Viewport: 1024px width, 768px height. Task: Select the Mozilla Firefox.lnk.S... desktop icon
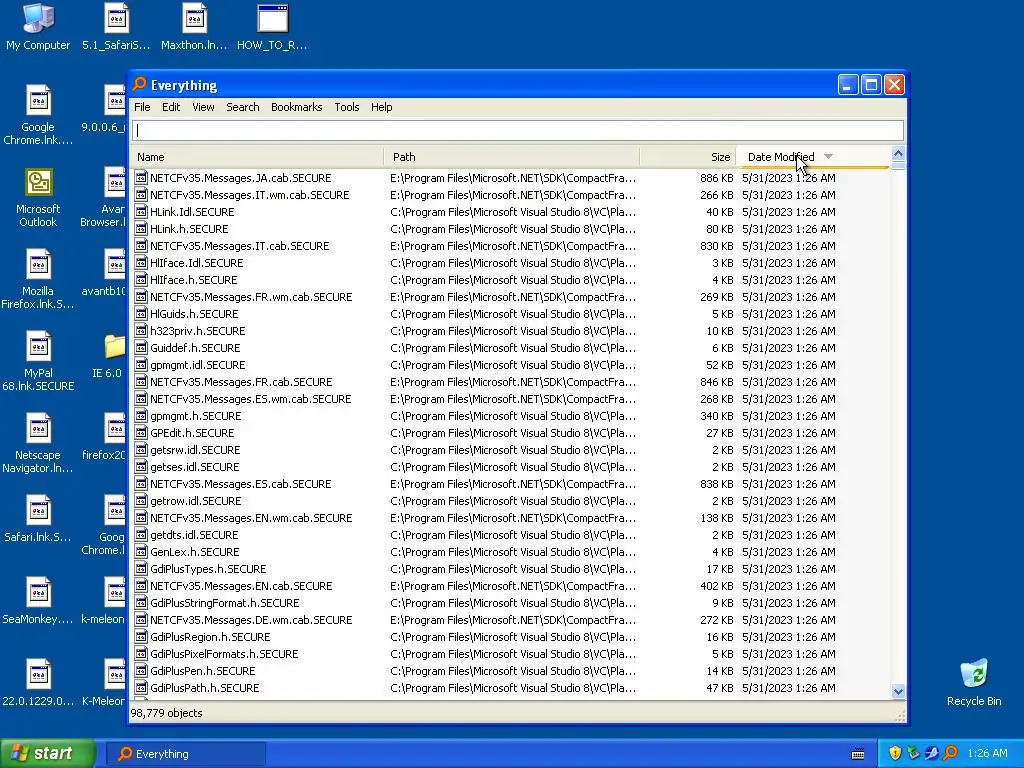tap(38, 281)
